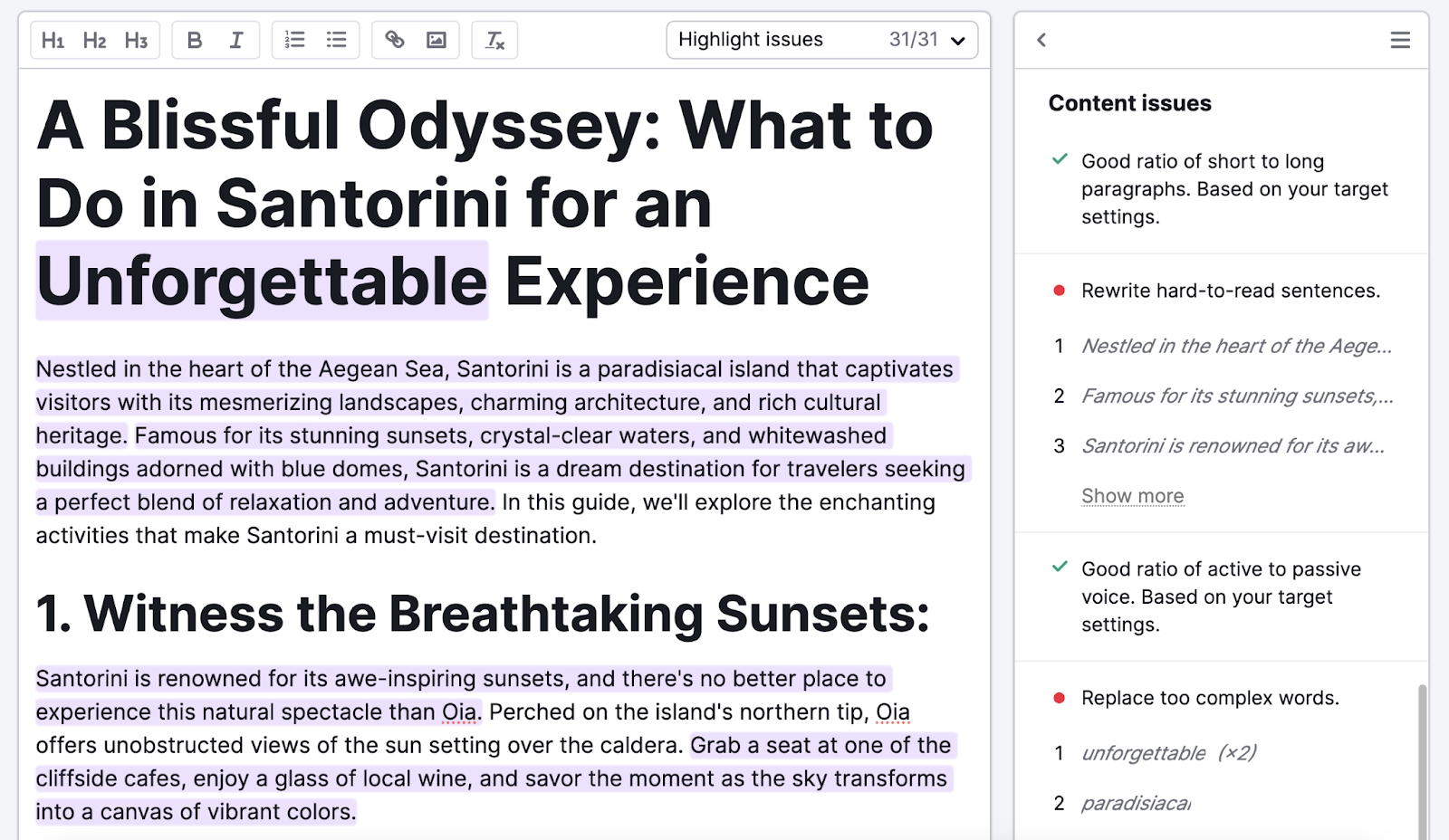Apply Heading 3 formatting

(x=136, y=40)
